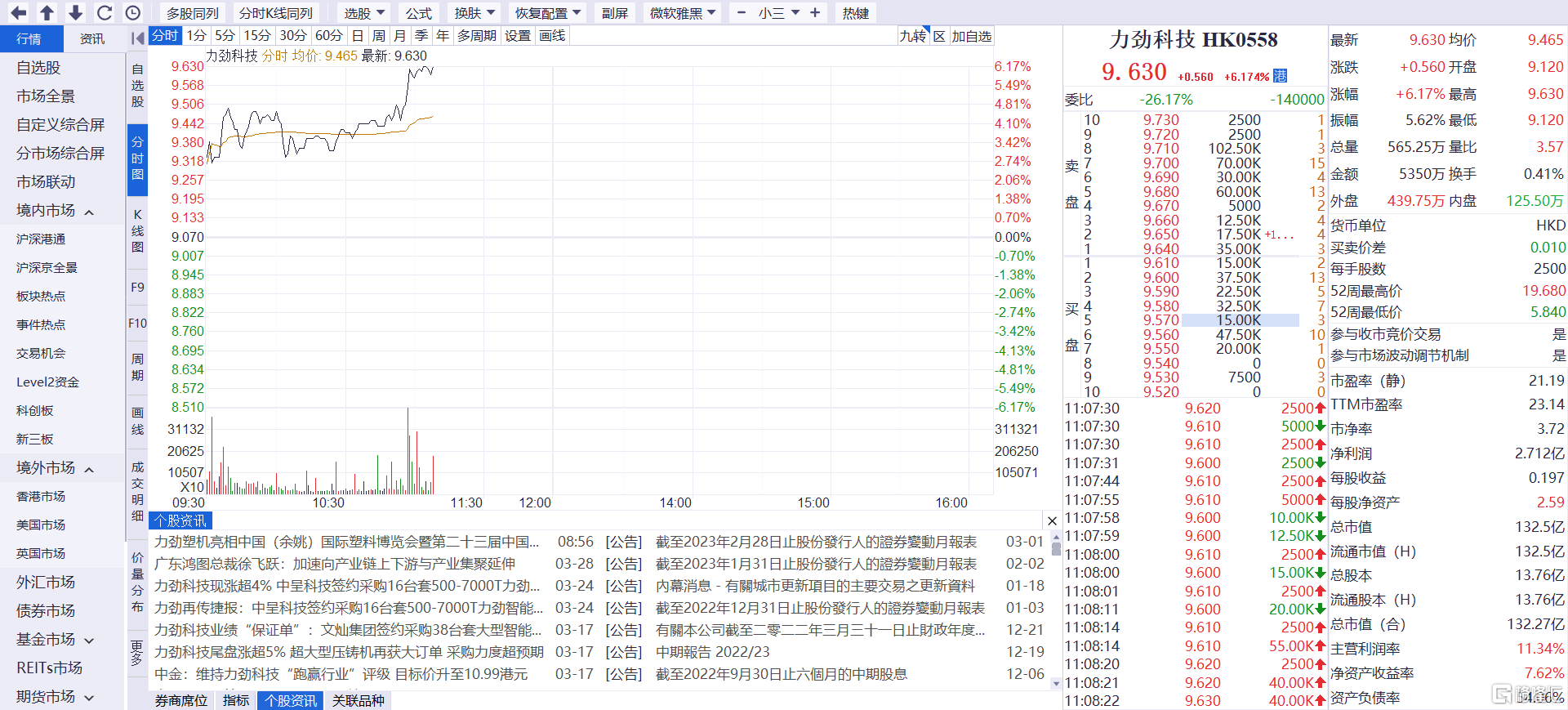Click the up arrow for previous stock
Image resolution: width=1568 pixels, height=710 pixels.
[47, 13]
